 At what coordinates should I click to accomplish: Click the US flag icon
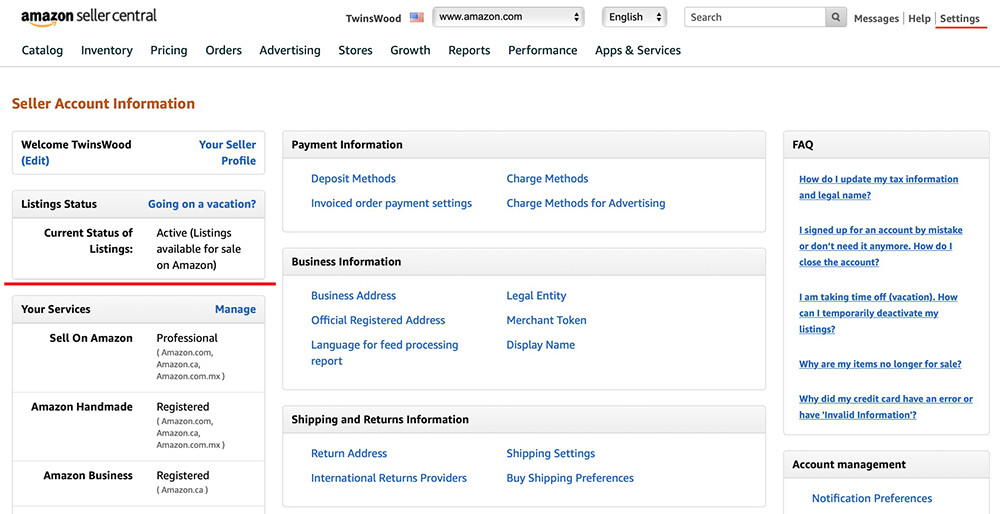[416, 18]
